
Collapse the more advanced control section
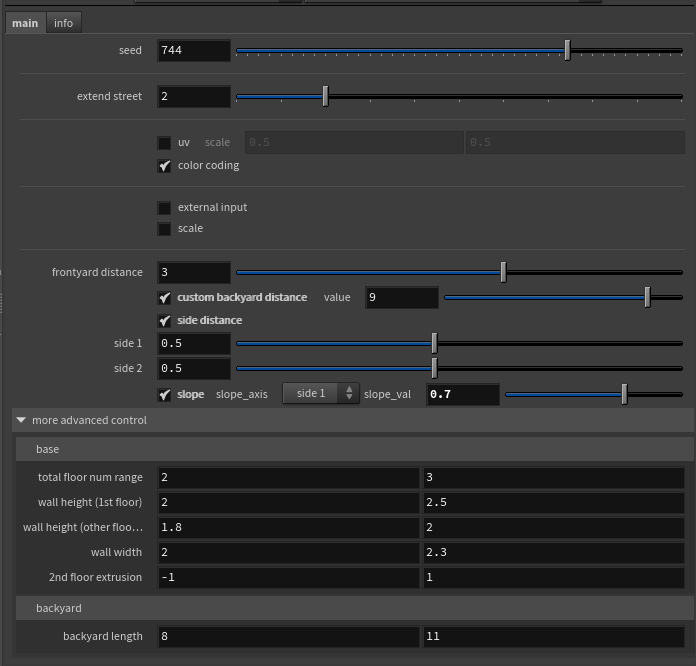[x=21, y=420]
